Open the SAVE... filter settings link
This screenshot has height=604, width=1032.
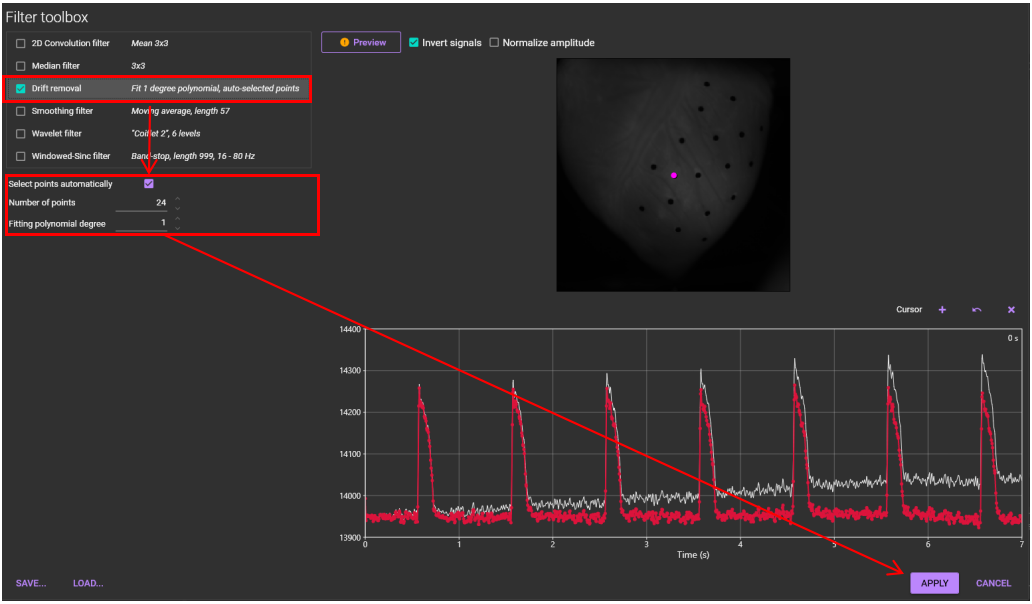tap(31, 583)
